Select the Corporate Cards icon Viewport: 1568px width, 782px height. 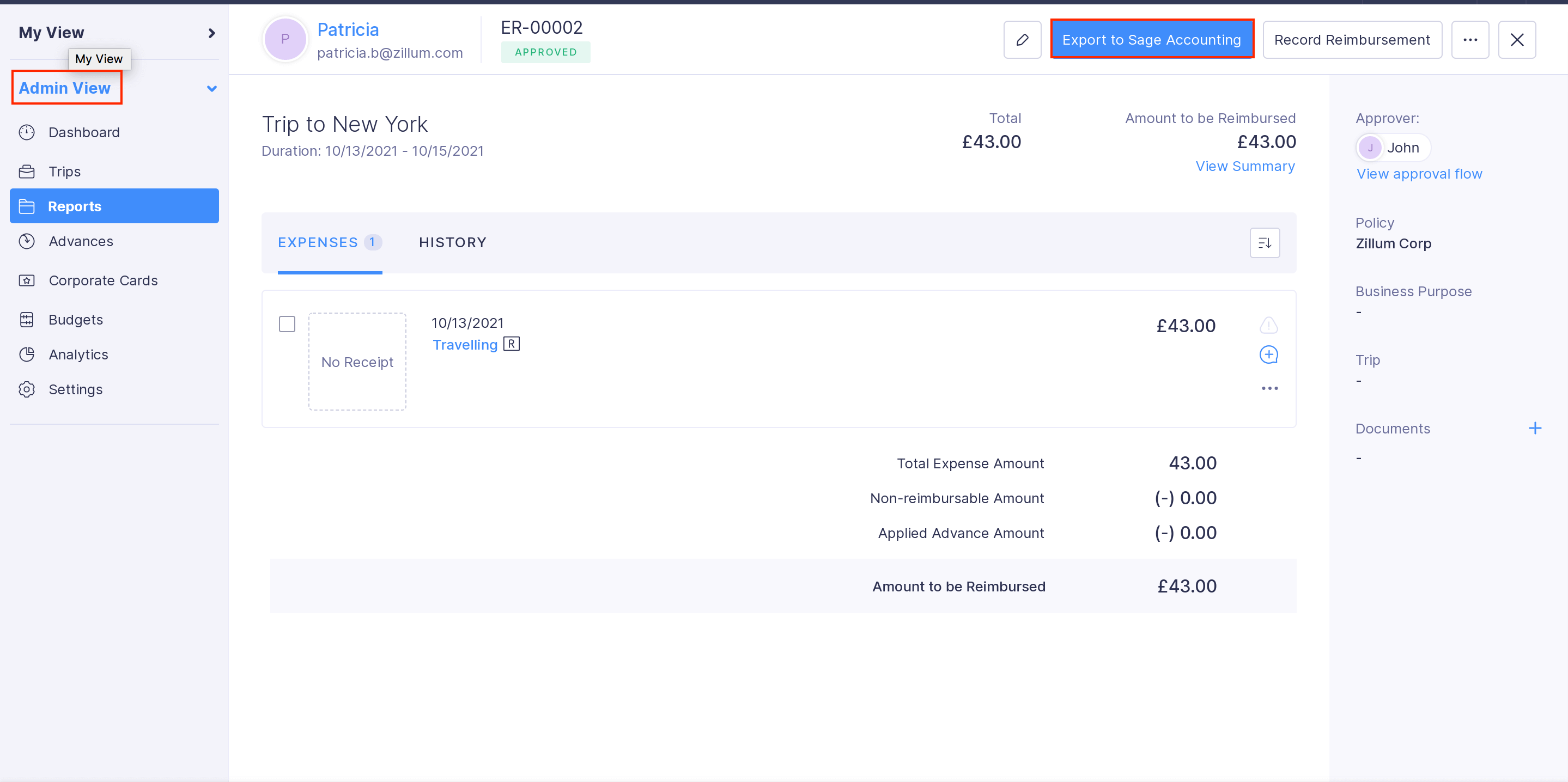click(x=27, y=280)
